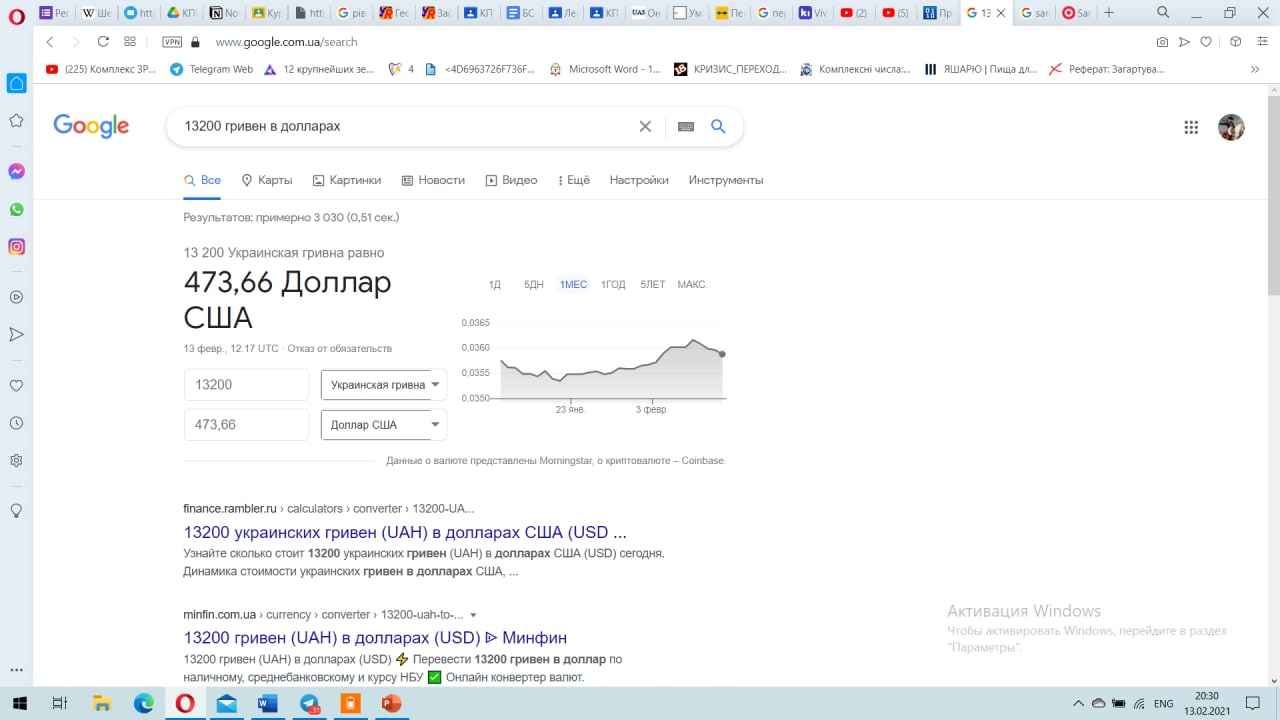Select the 1МЕС chart range

point(574,285)
